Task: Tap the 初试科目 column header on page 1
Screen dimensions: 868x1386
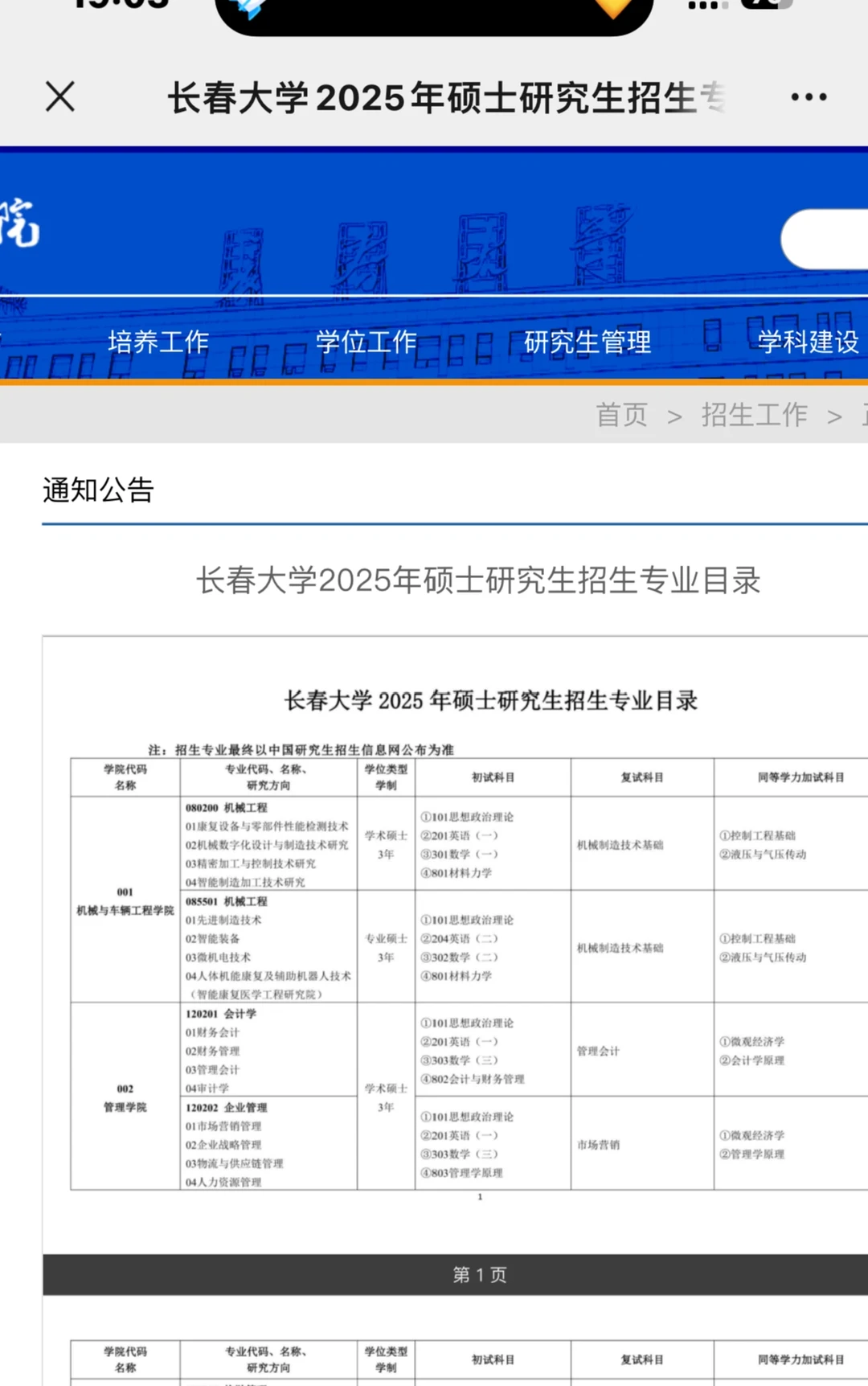Action: (493, 777)
